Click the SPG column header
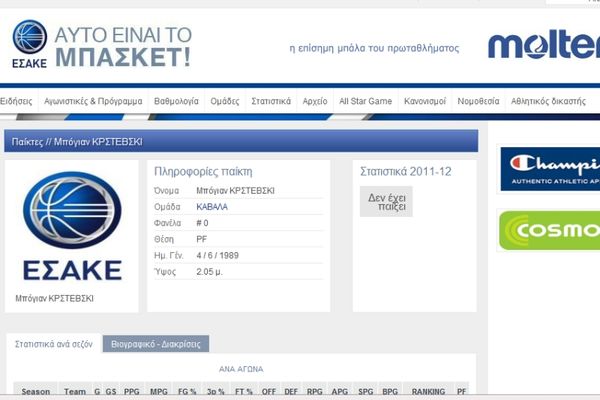This screenshot has width=600, height=400. click(x=365, y=391)
